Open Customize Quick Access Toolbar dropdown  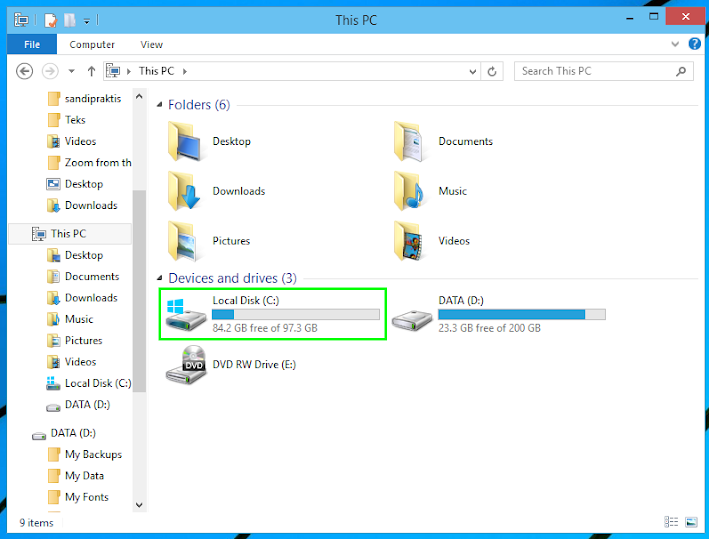pyautogui.click(x=87, y=21)
